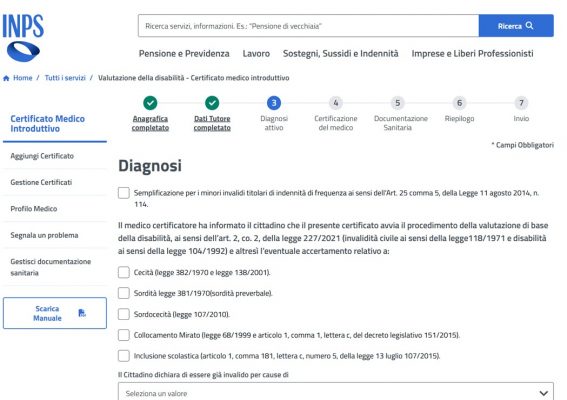Tick the Collocamento Mirato checkbox
This screenshot has width=567, height=400.
[124, 335]
